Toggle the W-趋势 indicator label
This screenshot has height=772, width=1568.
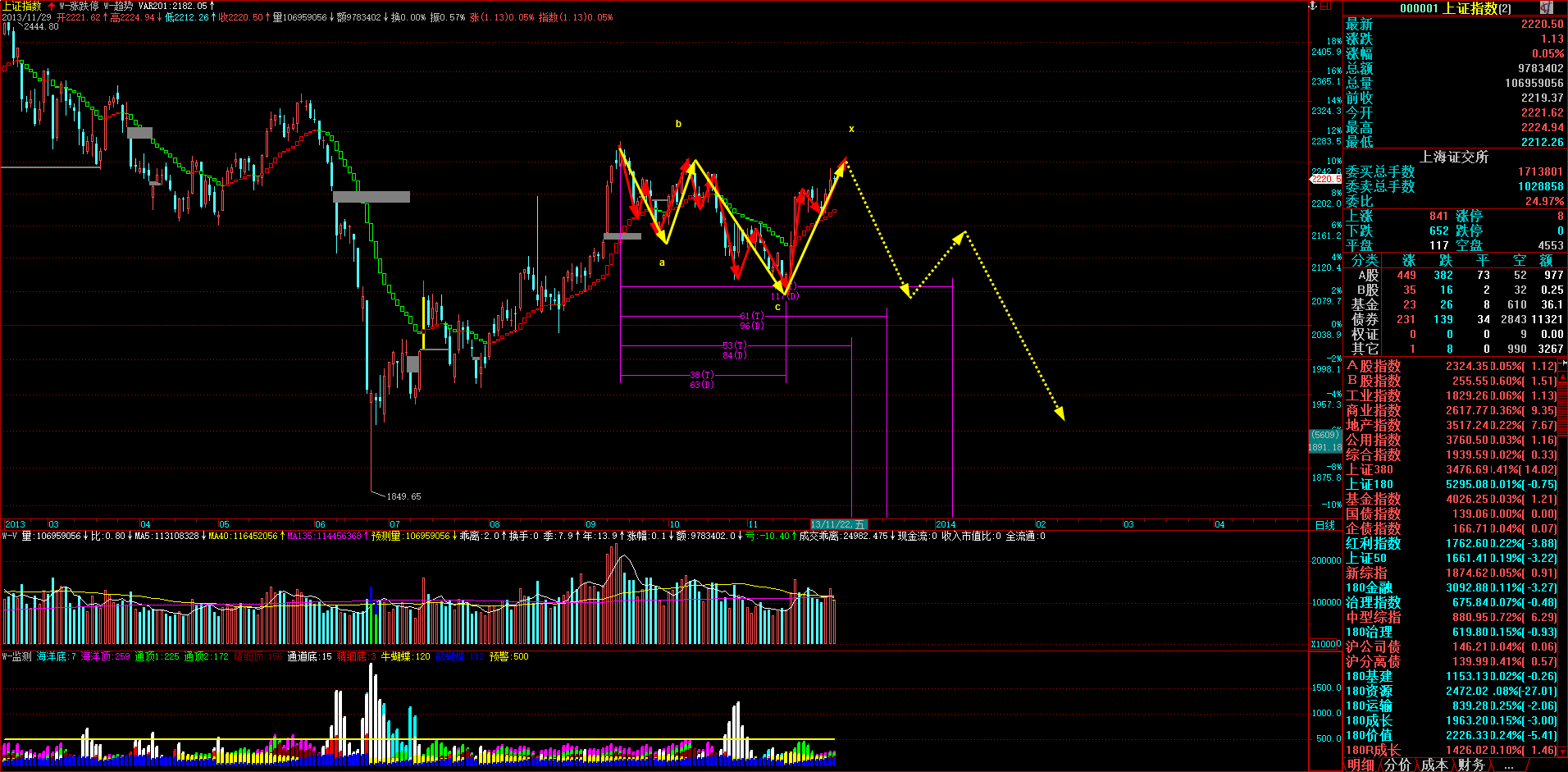pyautogui.click(x=118, y=6)
